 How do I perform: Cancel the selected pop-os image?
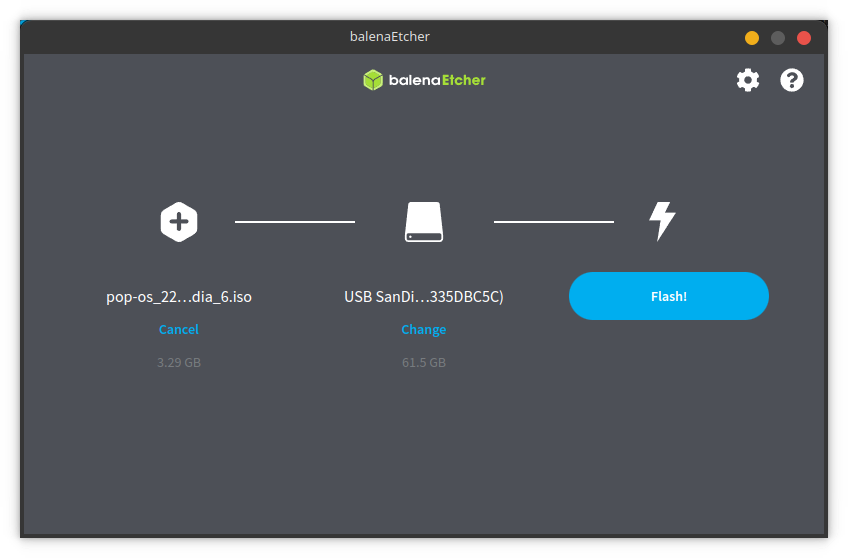point(178,329)
